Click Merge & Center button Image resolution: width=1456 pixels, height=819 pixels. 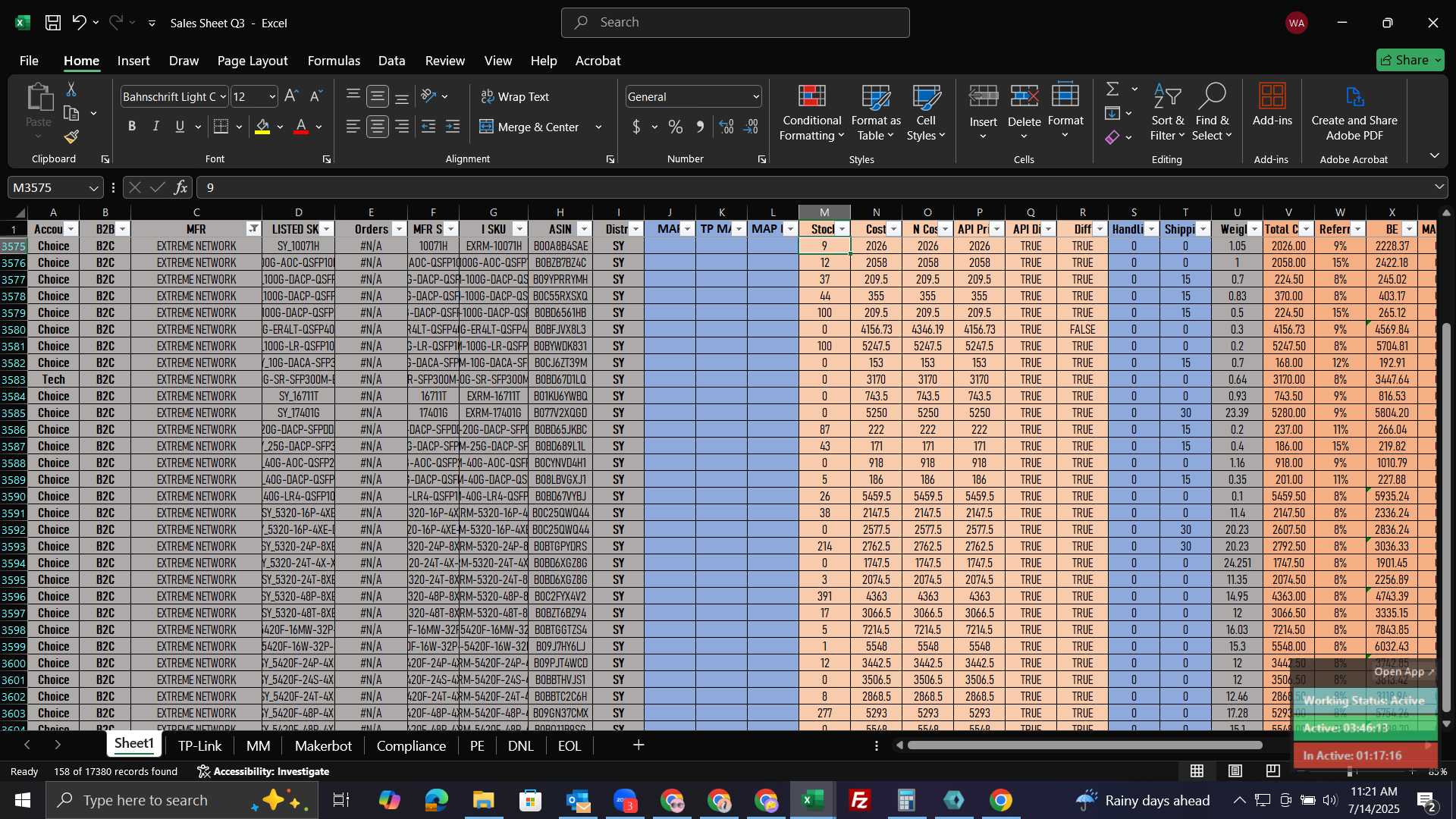[529, 127]
